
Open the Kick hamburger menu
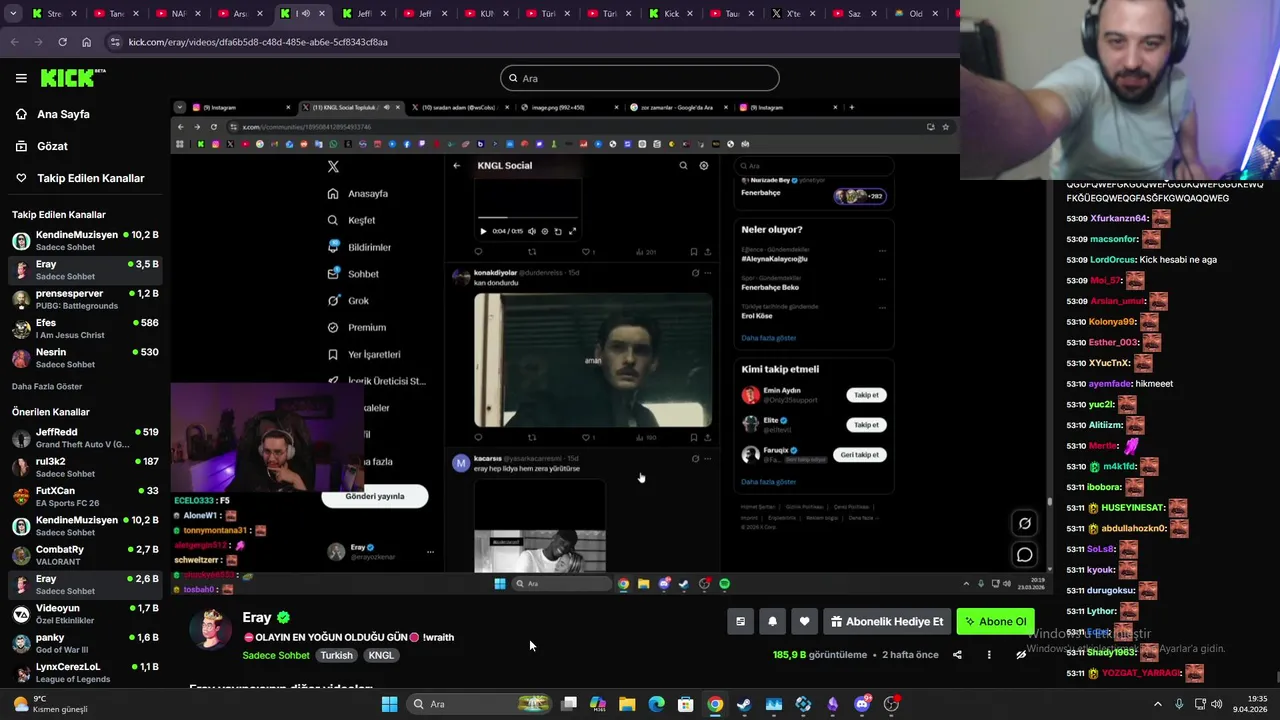pyautogui.click(x=21, y=78)
